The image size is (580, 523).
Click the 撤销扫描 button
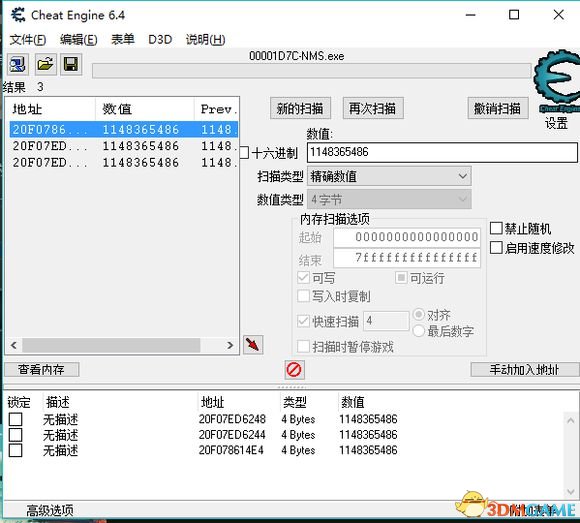pos(498,108)
